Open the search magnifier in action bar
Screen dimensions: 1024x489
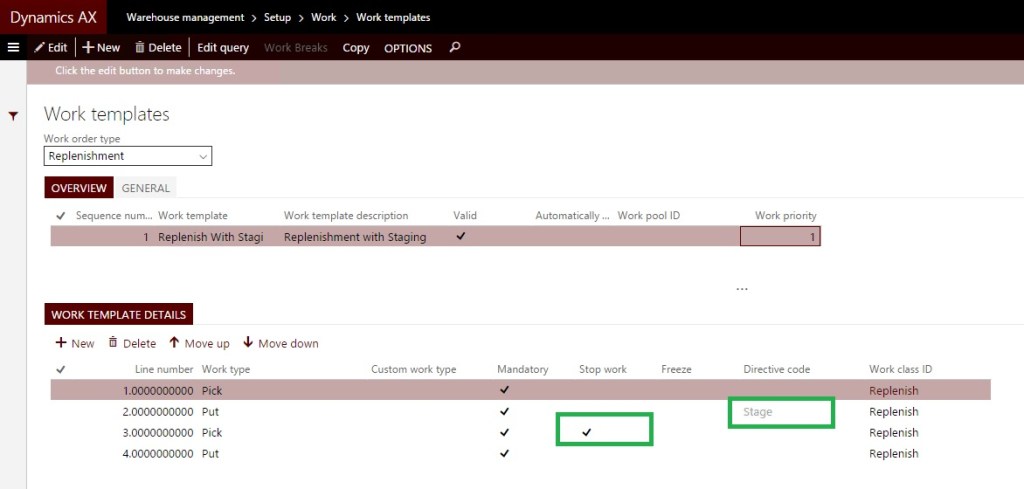(x=455, y=47)
